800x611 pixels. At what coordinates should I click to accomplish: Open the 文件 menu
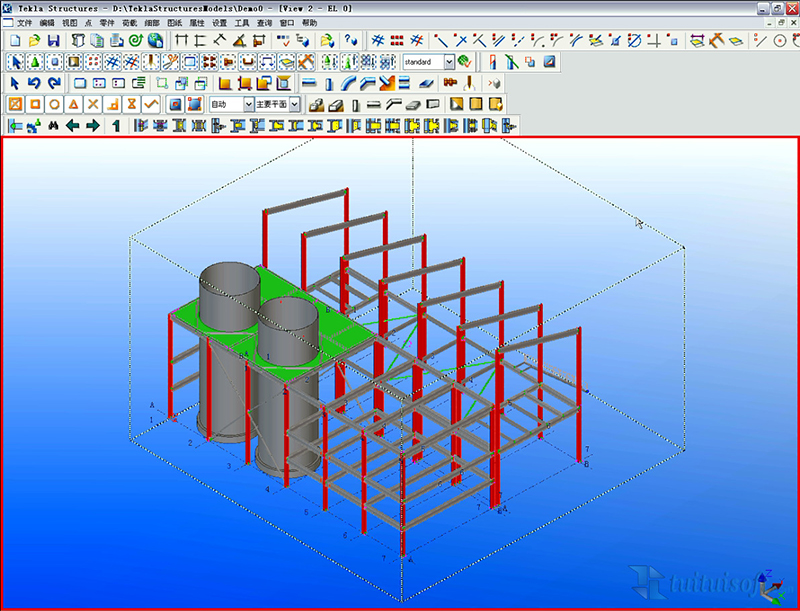(24, 22)
